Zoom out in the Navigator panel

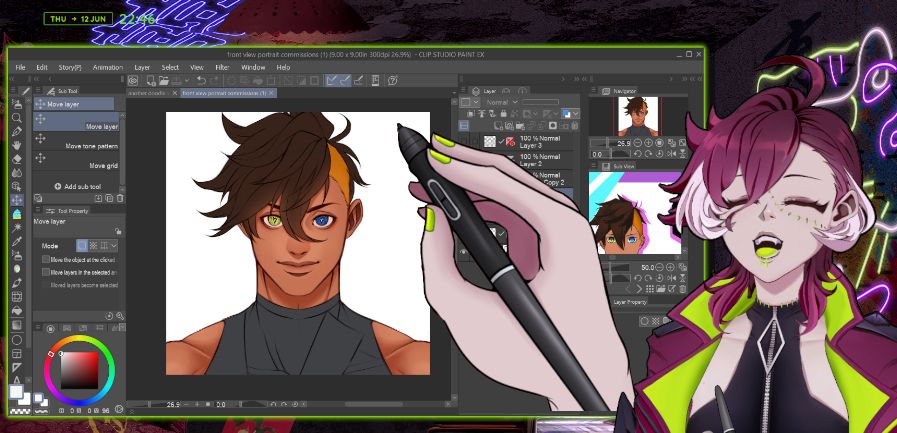point(637,142)
